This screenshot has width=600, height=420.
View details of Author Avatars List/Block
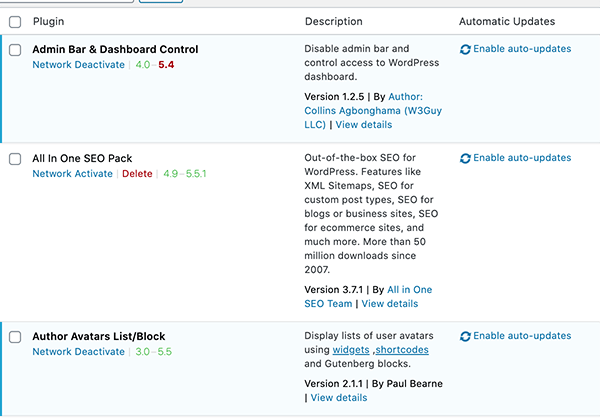[x=339, y=398]
